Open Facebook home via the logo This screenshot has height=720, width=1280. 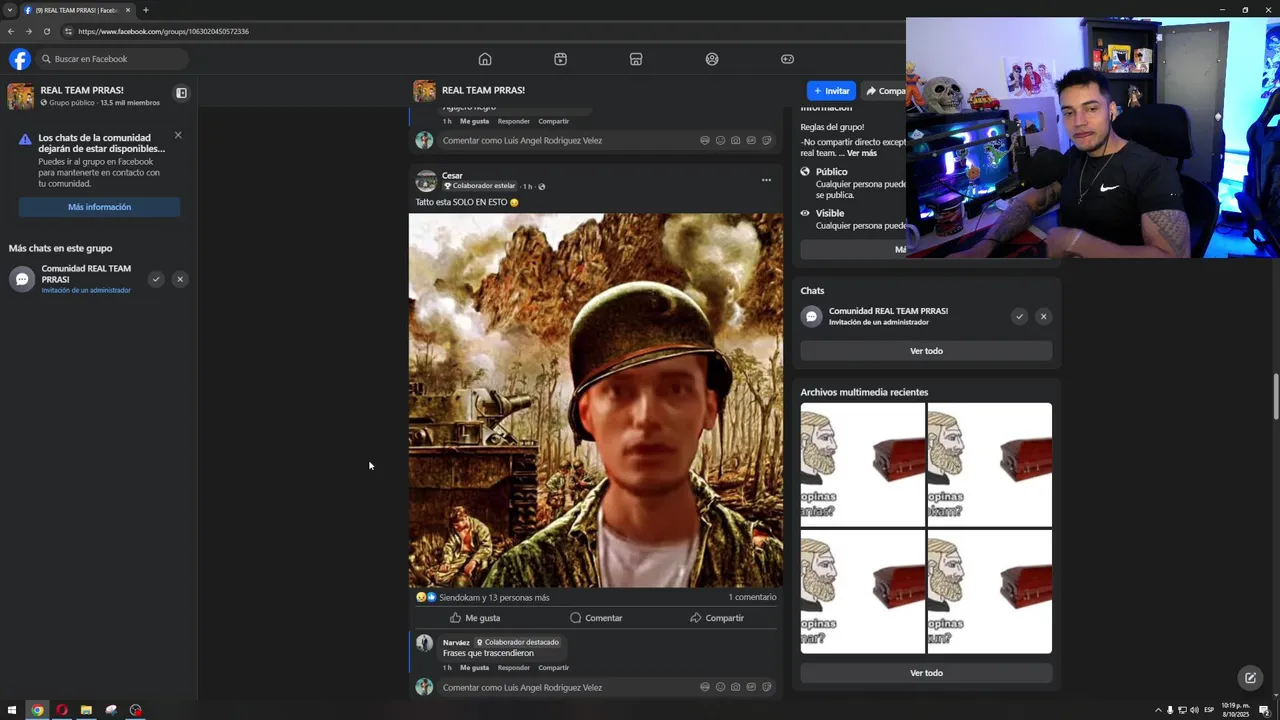click(x=20, y=59)
